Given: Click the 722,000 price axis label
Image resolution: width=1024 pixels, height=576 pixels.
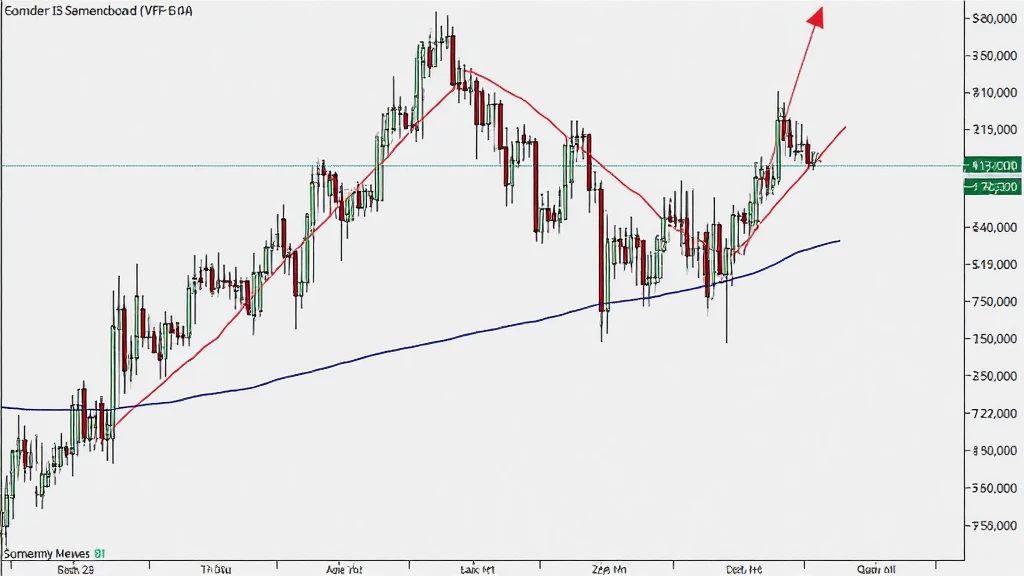Looking at the screenshot, I should click(995, 413).
